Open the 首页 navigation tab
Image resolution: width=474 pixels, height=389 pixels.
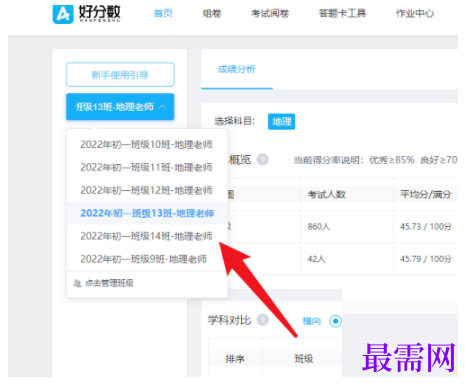pyautogui.click(x=163, y=13)
